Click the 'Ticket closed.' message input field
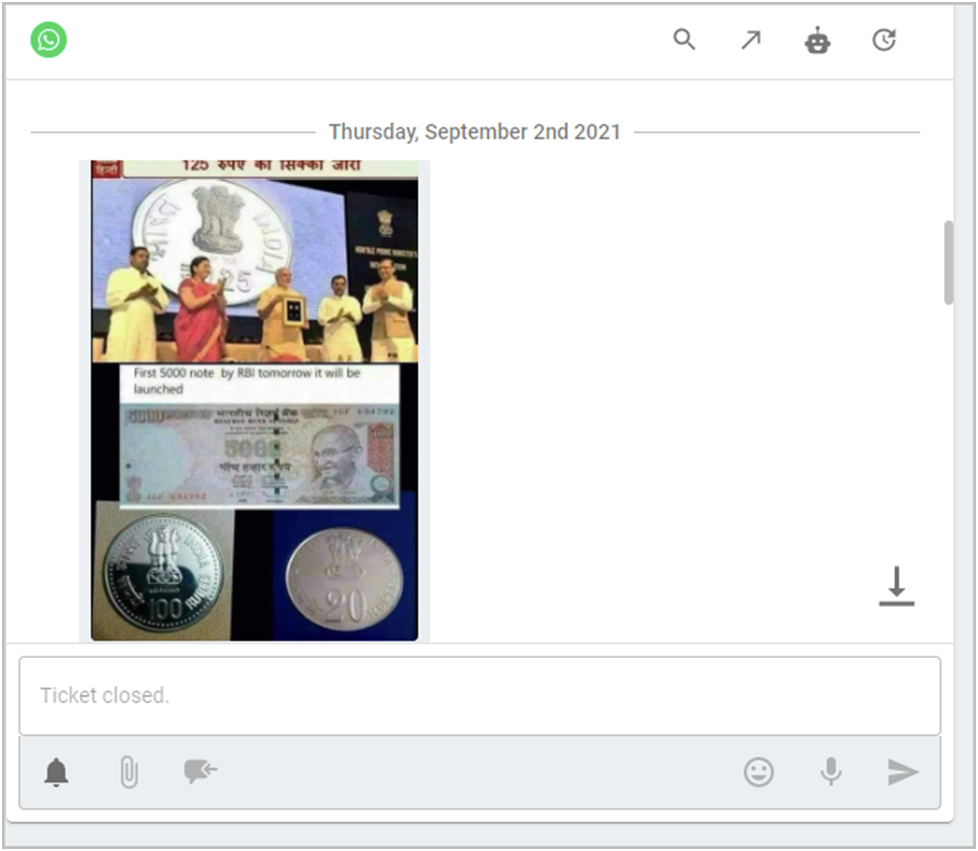This screenshot has width=978, height=851. click(479, 695)
